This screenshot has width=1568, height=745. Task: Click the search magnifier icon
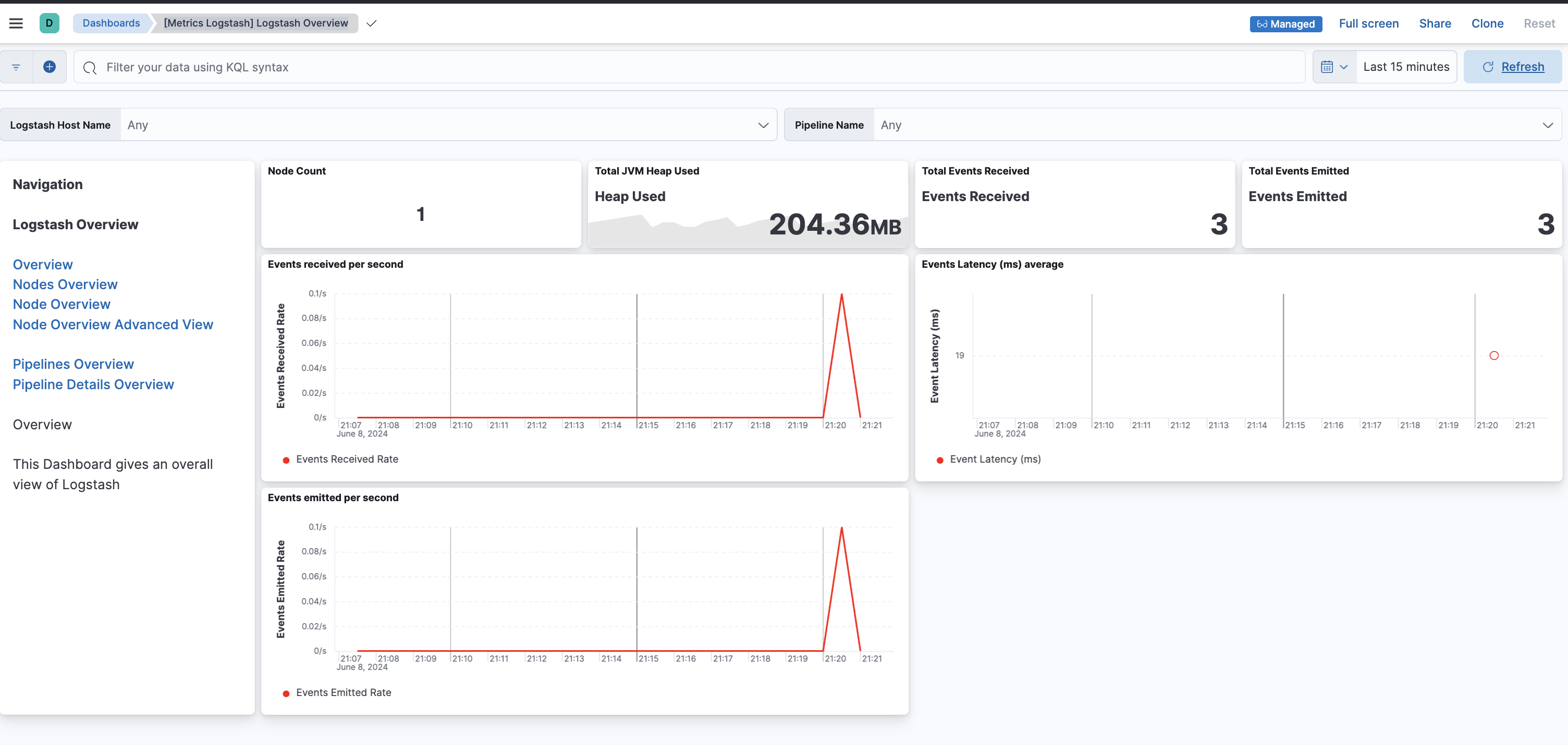[x=90, y=68]
